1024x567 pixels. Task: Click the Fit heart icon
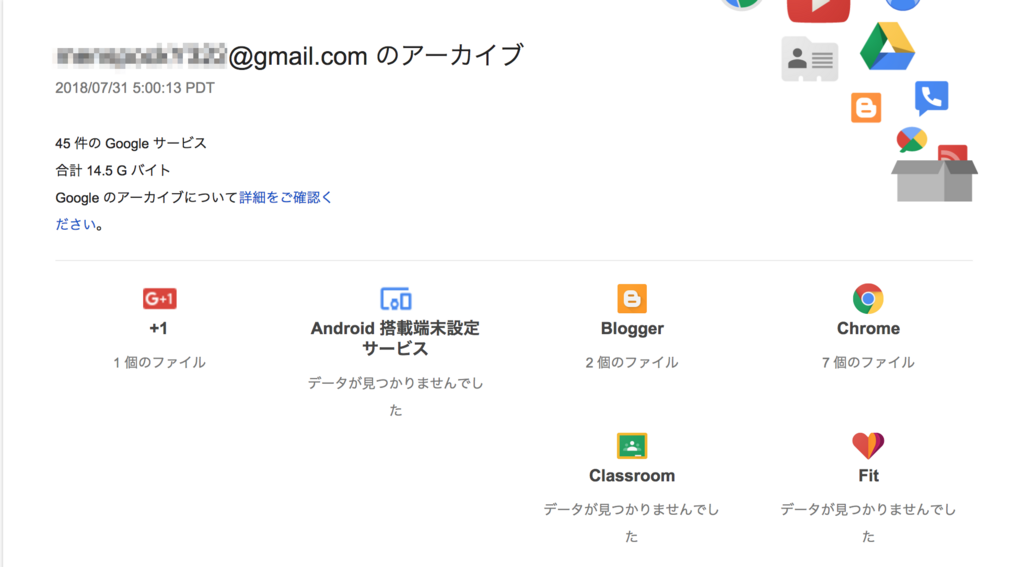click(x=868, y=446)
